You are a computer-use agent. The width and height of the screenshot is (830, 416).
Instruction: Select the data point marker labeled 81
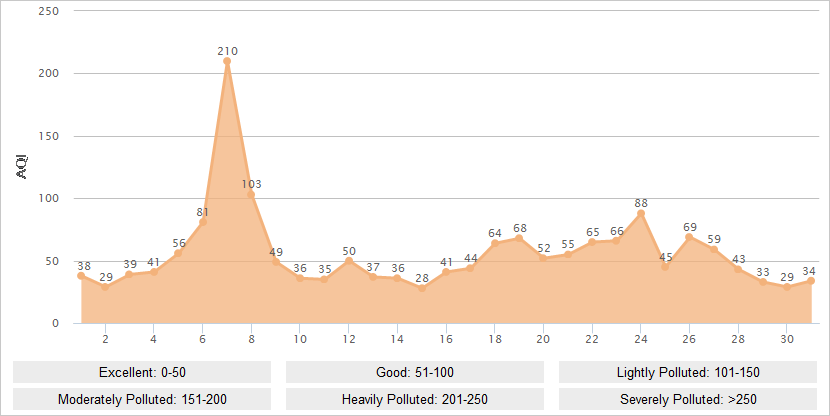coord(203,222)
